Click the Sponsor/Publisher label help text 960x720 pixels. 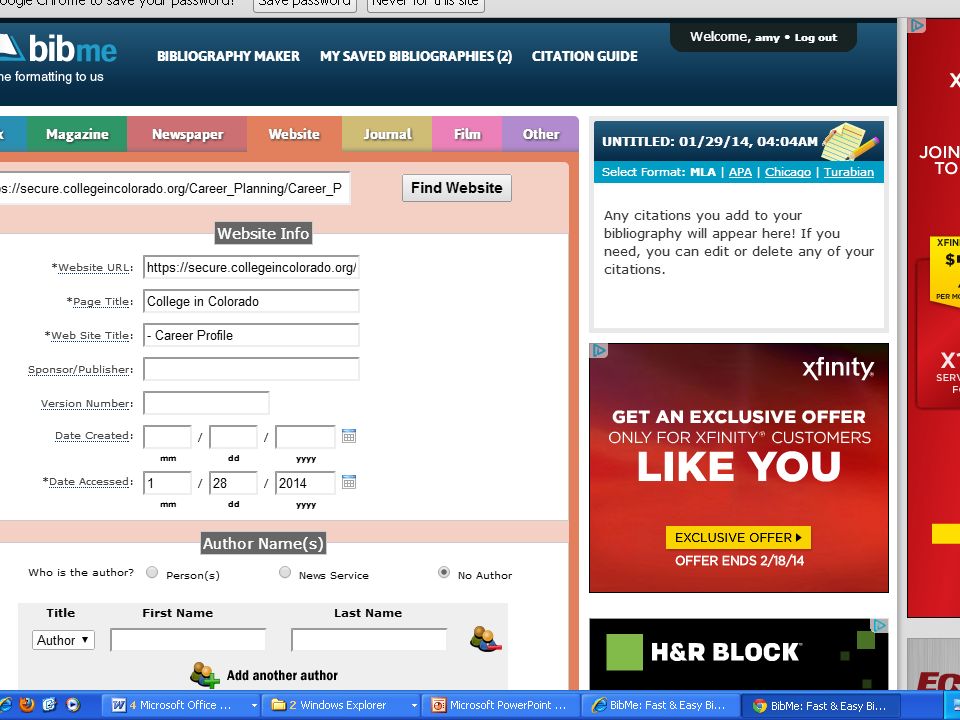(x=80, y=370)
